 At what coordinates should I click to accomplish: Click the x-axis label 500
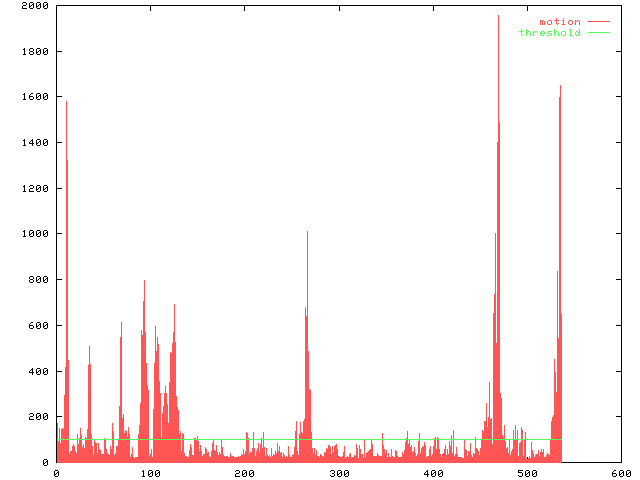(526, 473)
